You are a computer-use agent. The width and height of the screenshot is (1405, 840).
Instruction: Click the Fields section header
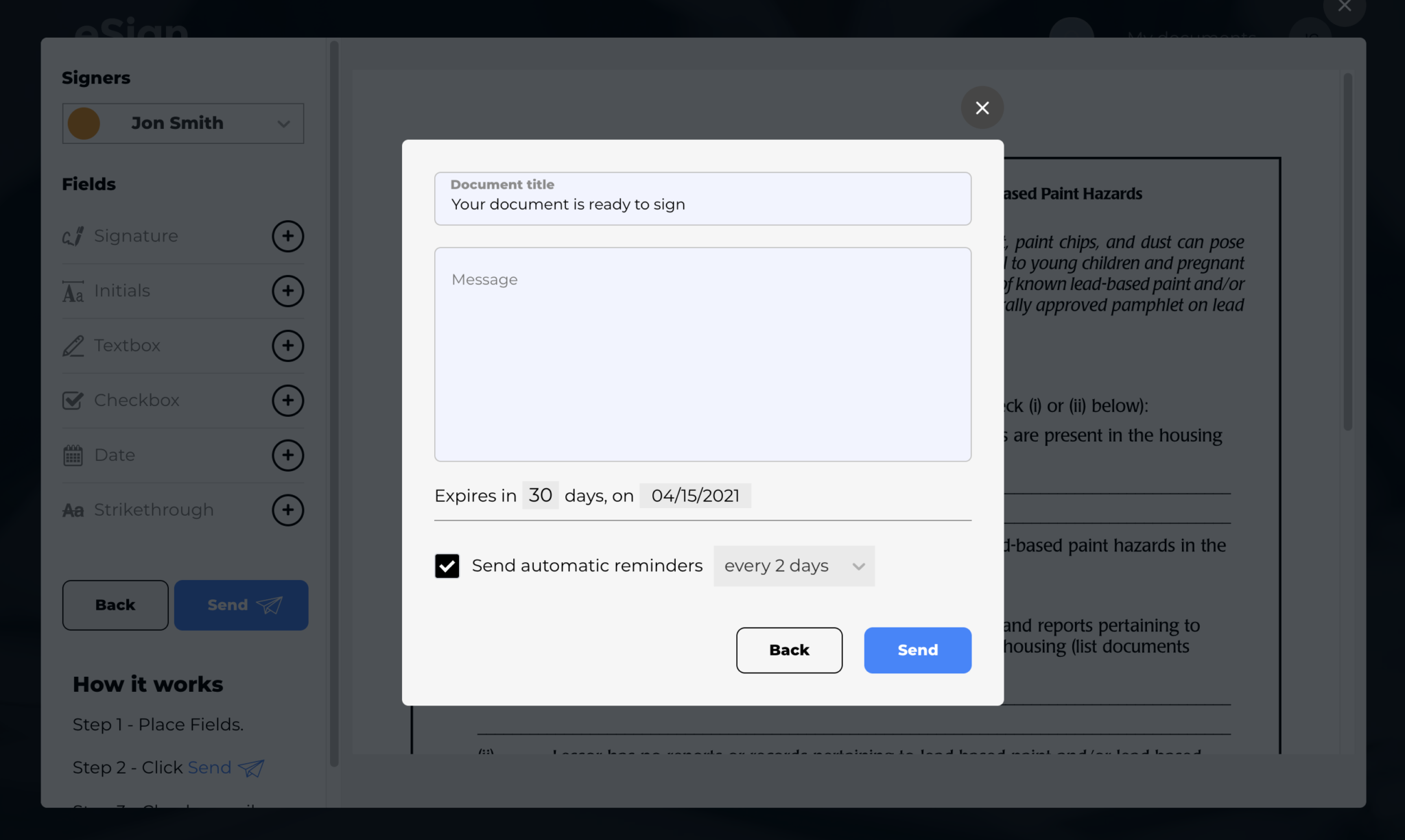tap(88, 184)
